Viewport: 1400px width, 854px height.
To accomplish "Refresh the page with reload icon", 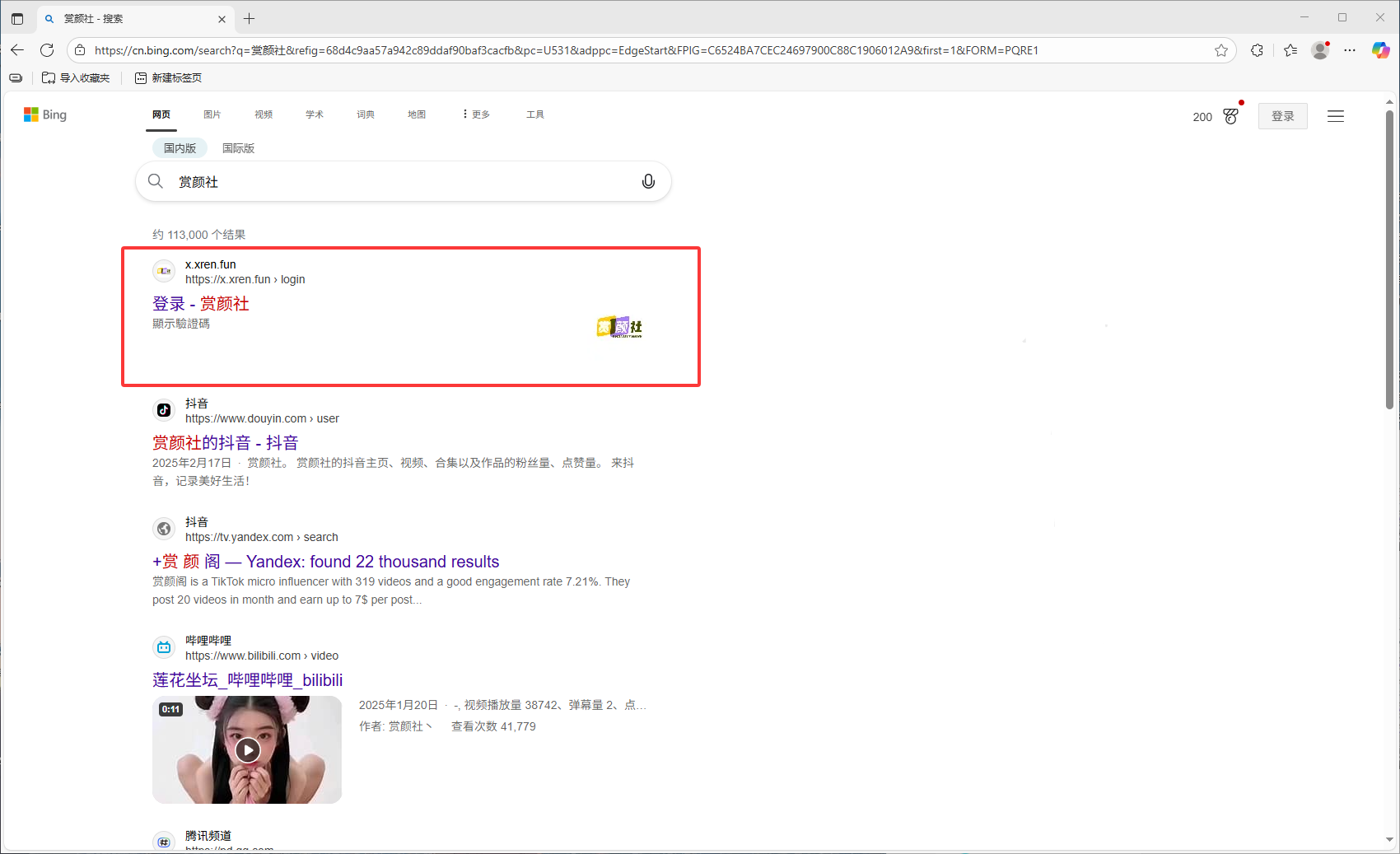I will point(47,50).
